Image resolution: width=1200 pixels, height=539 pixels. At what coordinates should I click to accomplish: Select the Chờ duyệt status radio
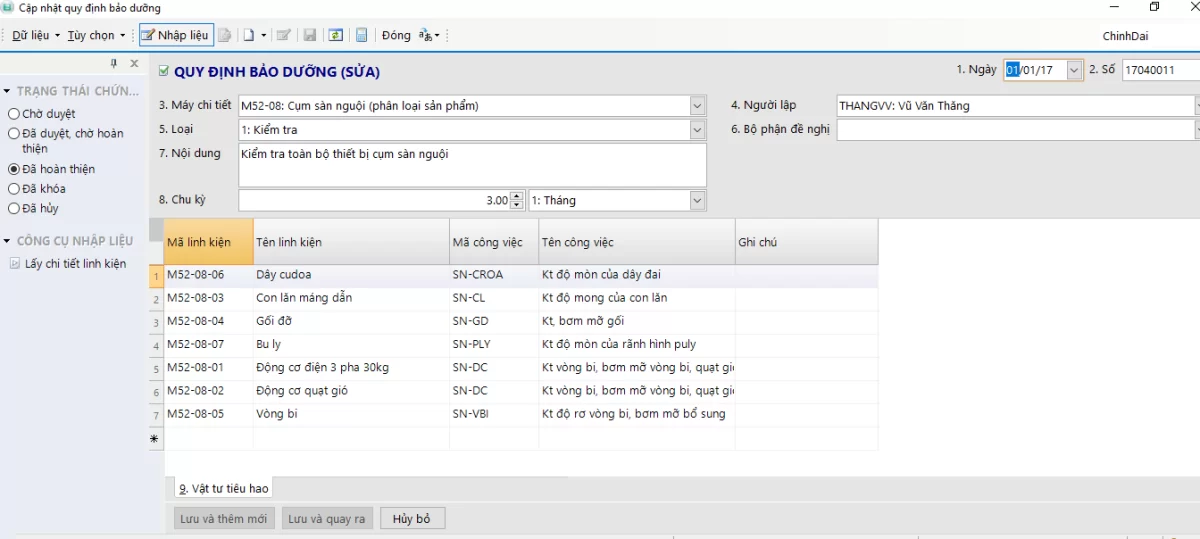[14, 114]
